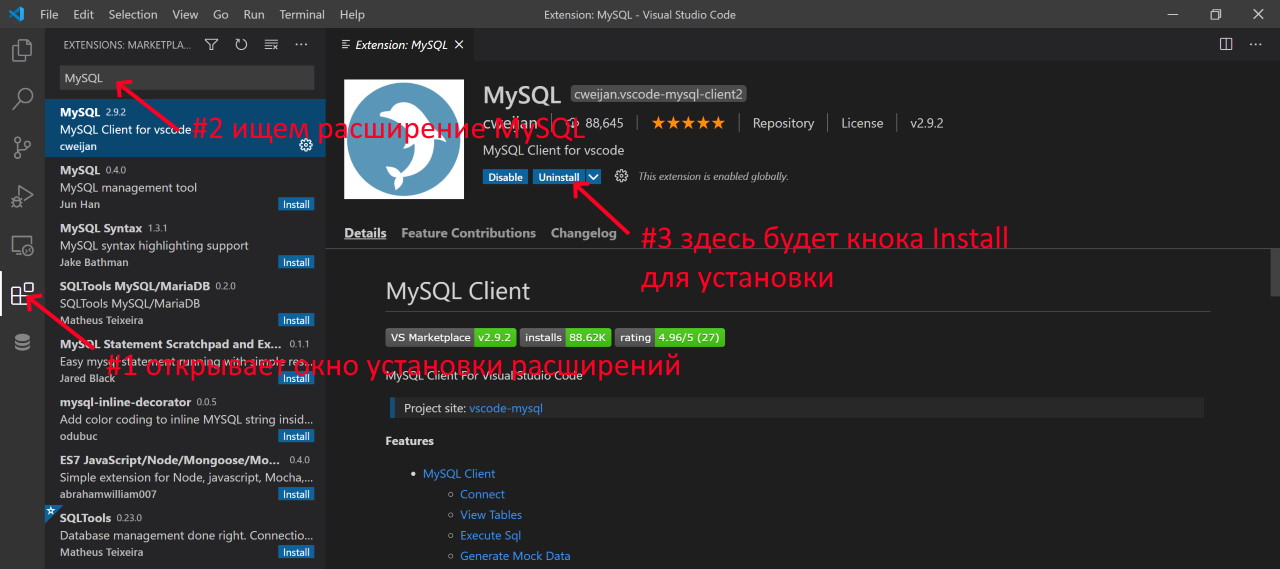This screenshot has height=569, width=1280.
Task: Follow the View Tables link
Action: pyautogui.click(x=491, y=515)
